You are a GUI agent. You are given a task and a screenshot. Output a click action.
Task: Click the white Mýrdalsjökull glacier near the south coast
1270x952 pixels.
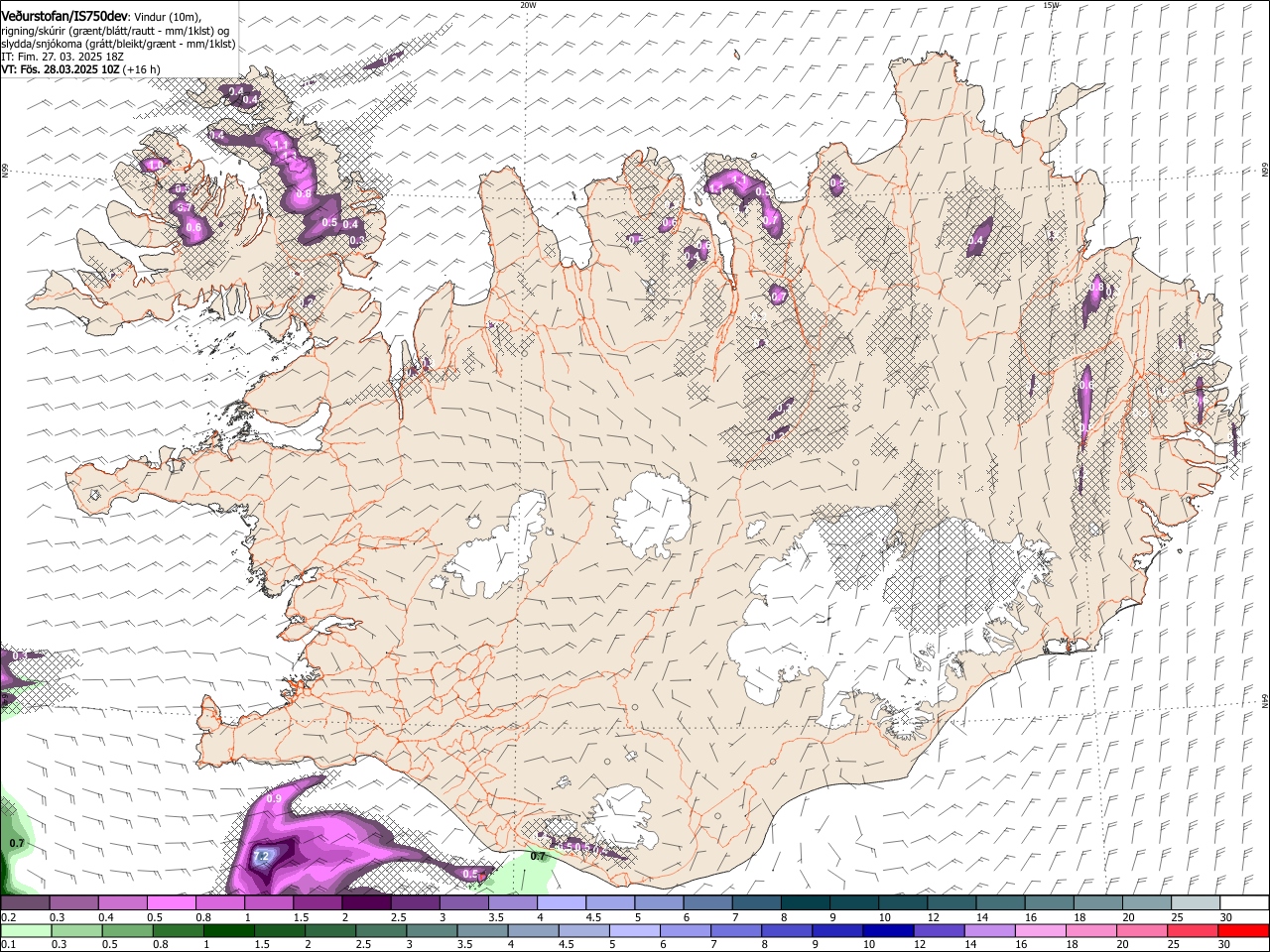623,815
